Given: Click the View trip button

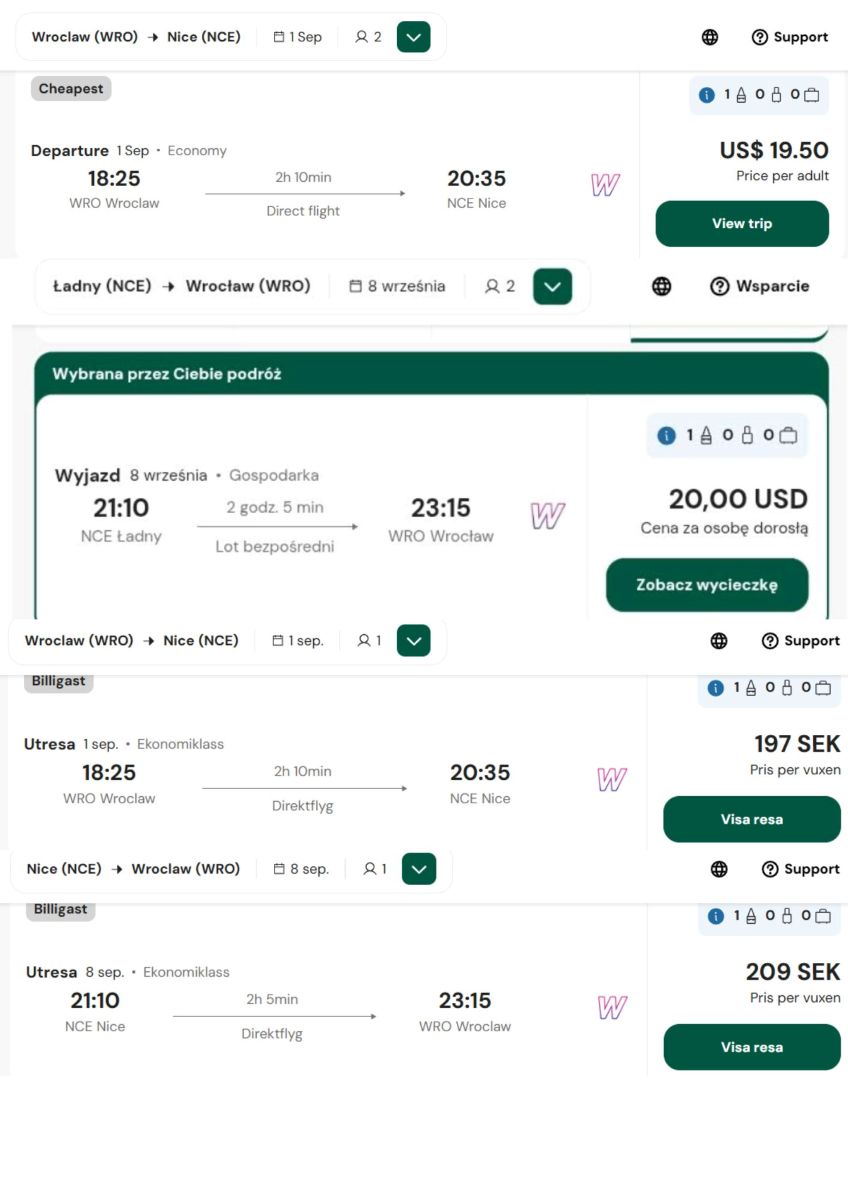Looking at the screenshot, I should point(742,224).
